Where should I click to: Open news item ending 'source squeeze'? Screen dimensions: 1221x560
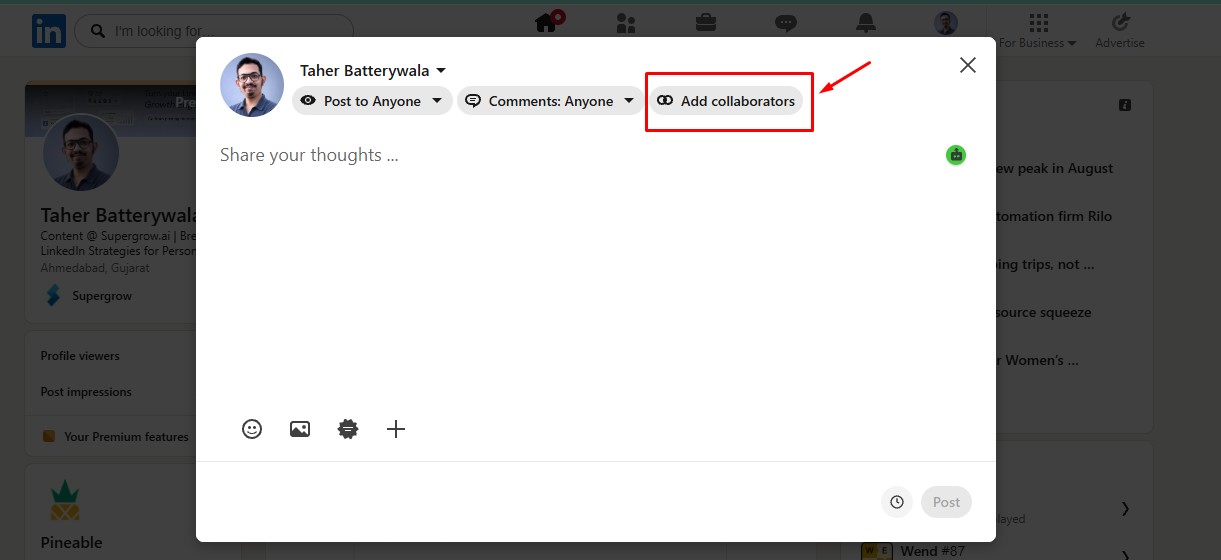[x=1043, y=312]
